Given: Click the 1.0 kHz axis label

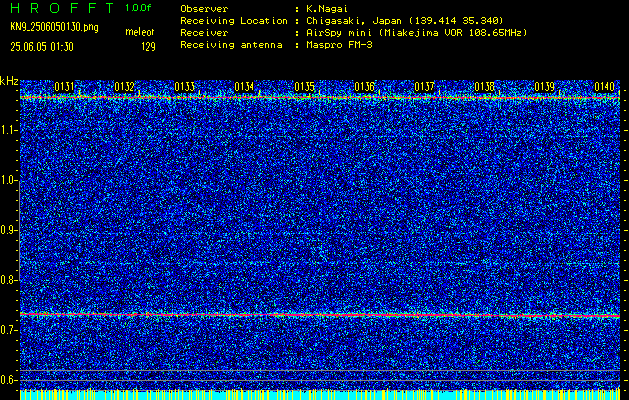Looking at the screenshot, I should coord(8,180).
